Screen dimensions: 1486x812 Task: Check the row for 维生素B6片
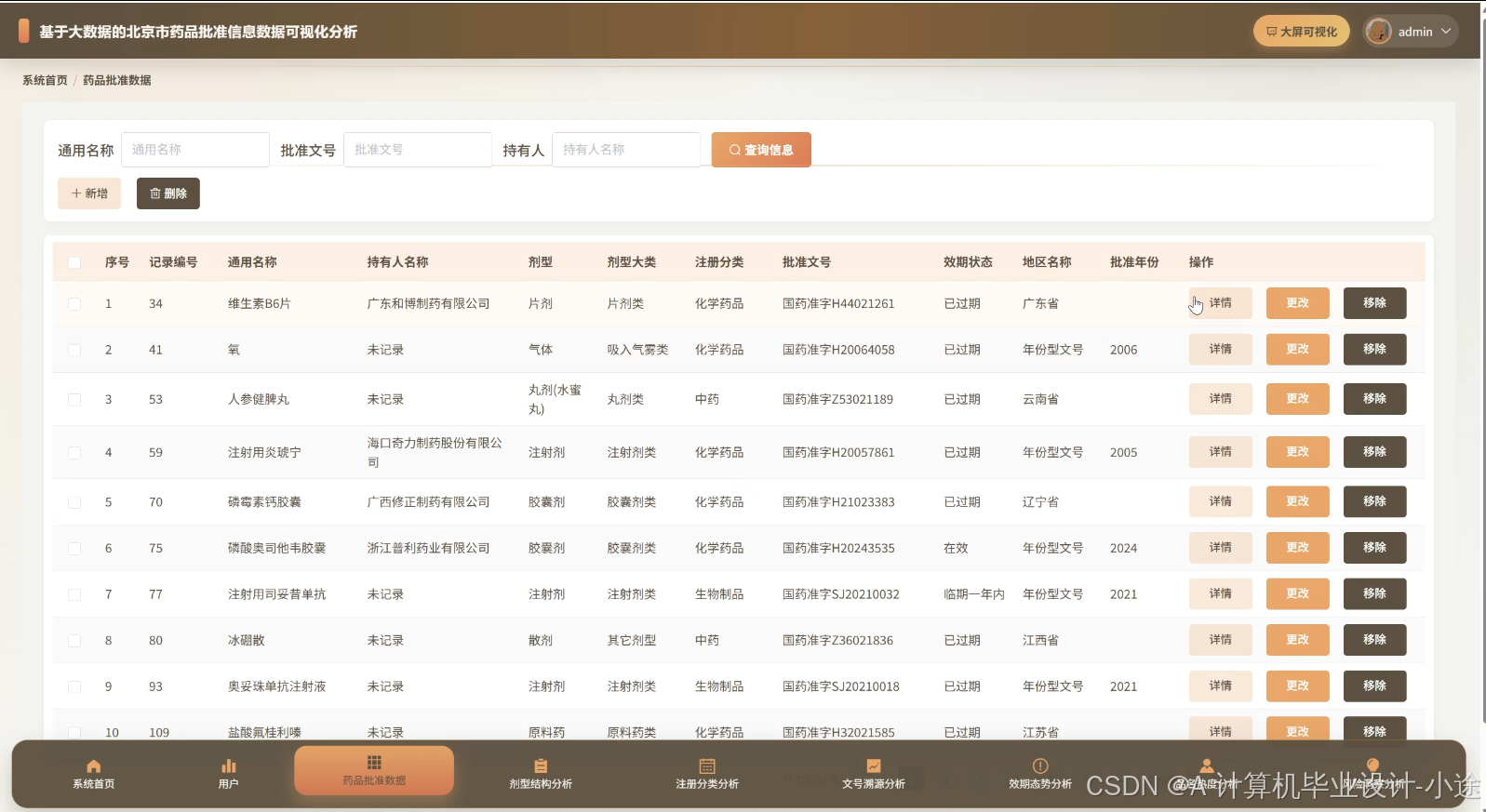pos(74,304)
